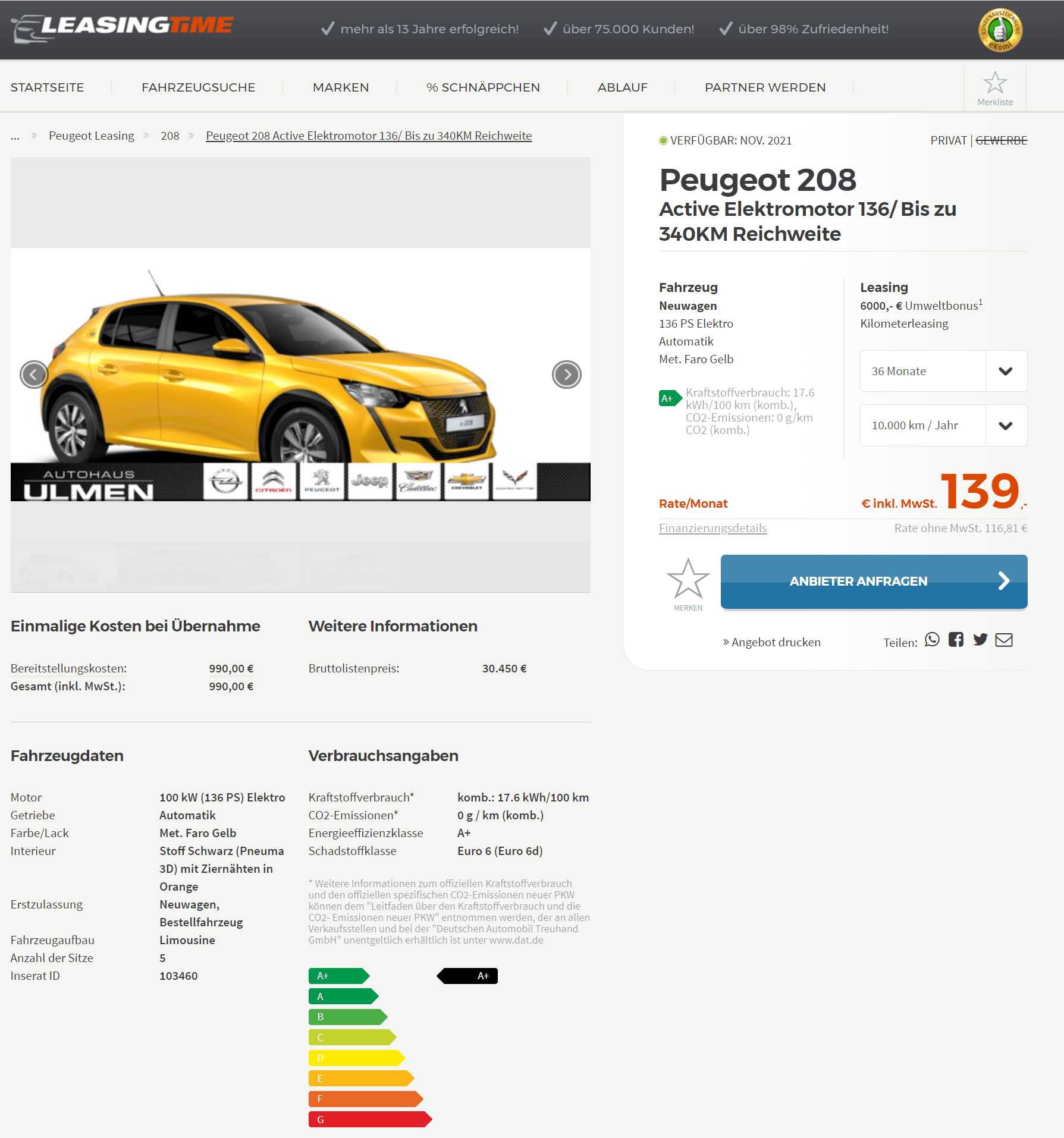Show next car image with right arrow
Image resolution: width=1064 pixels, height=1138 pixels.
tap(566, 375)
